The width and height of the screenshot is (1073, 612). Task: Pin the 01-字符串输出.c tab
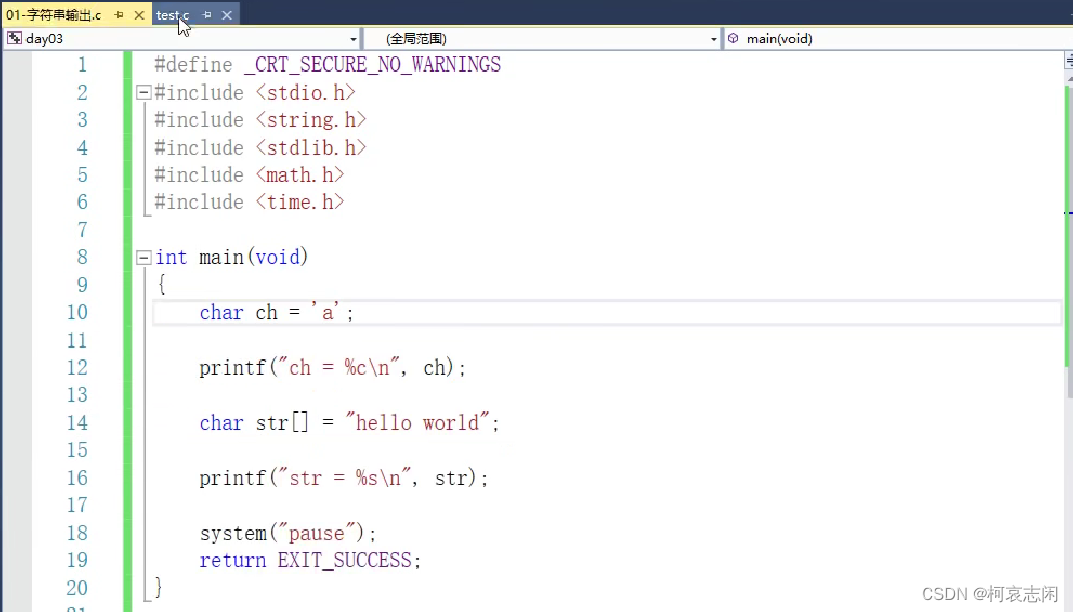coord(118,15)
